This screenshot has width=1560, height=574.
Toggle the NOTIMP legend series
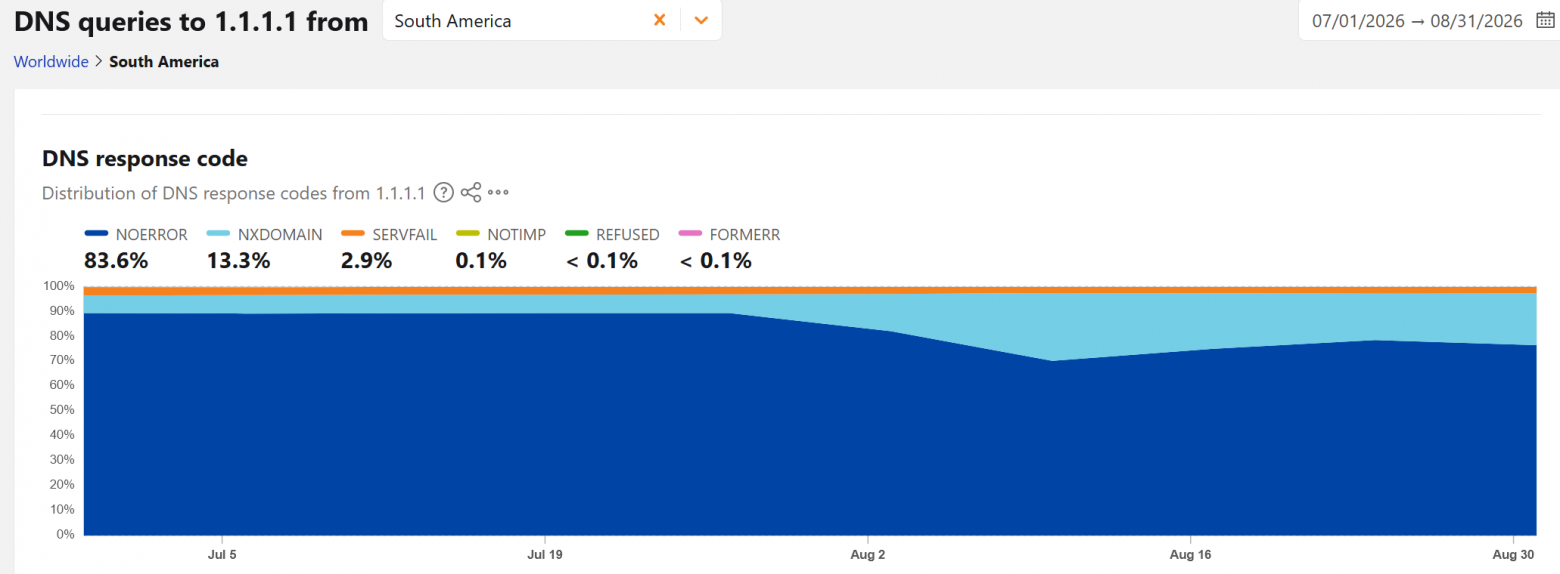pyautogui.click(x=501, y=235)
